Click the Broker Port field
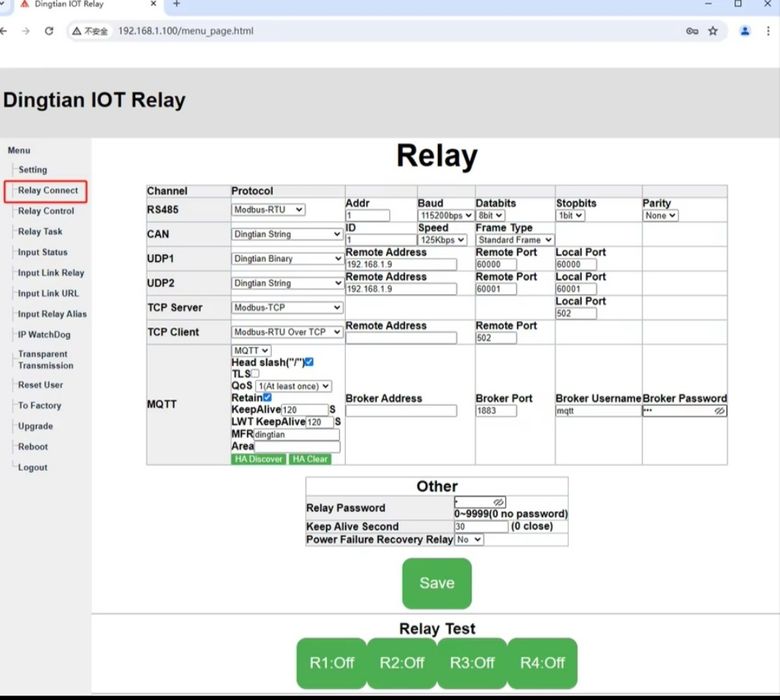 pyautogui.click(x=496, y=411)
